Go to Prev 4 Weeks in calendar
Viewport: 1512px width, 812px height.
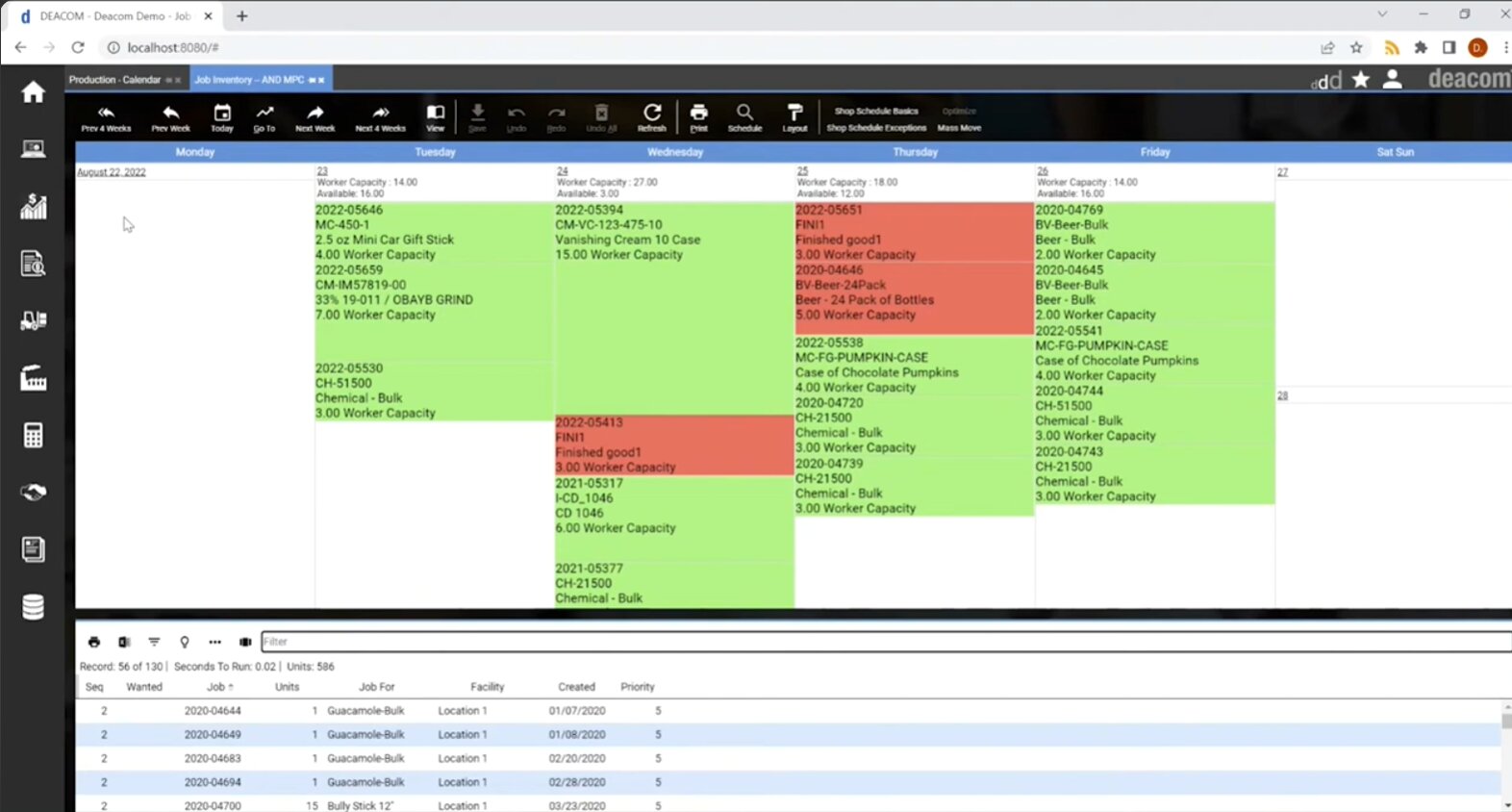tap(106, 118)
